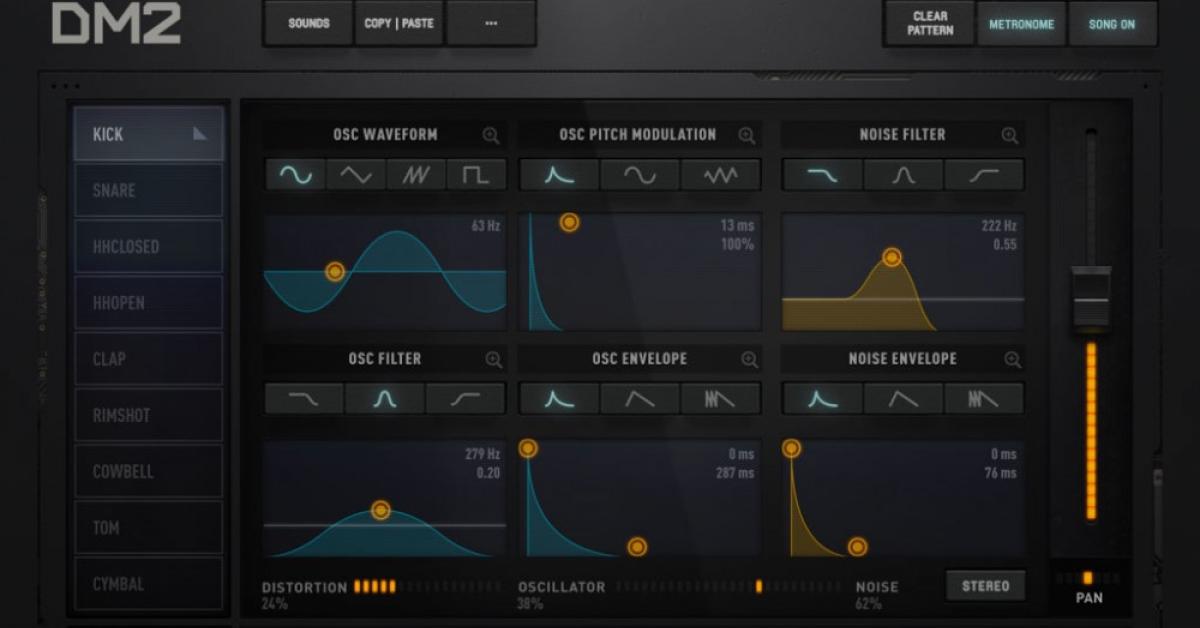Expand the OSC Waveform panel with its magnifier

pyautogui.click(x=490, y=133)
